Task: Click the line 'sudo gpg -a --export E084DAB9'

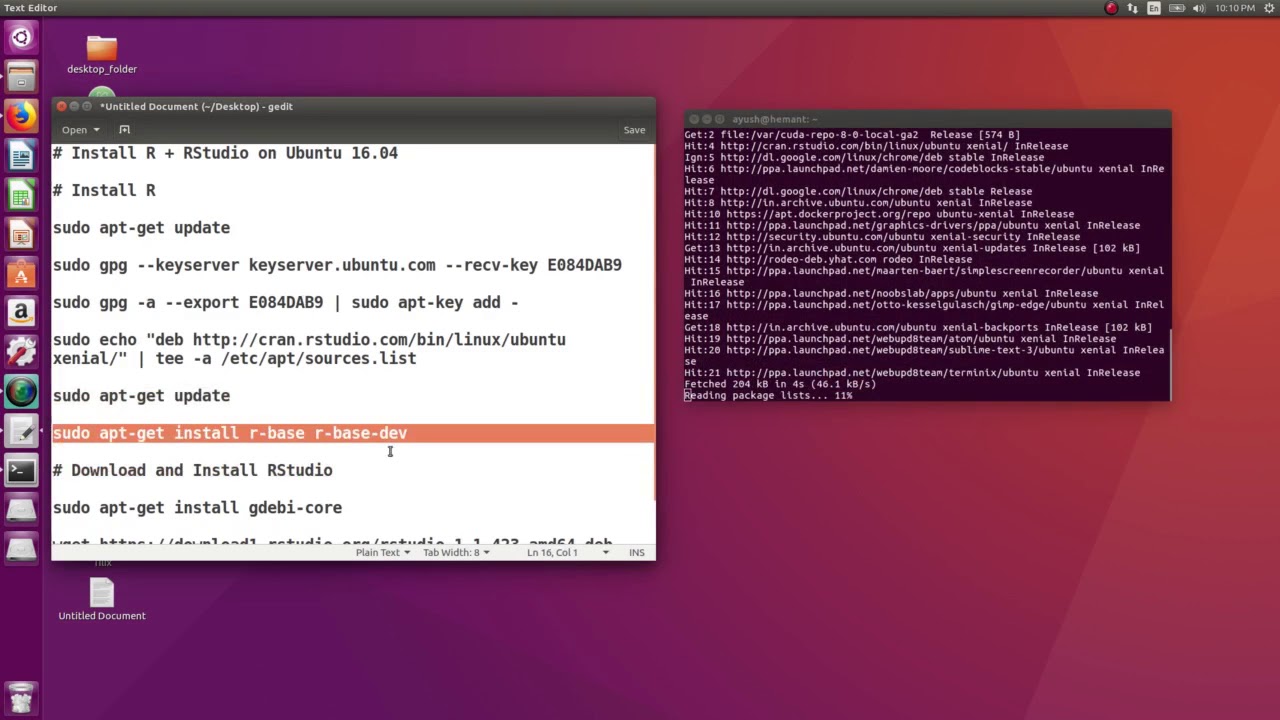Action: 285,302
